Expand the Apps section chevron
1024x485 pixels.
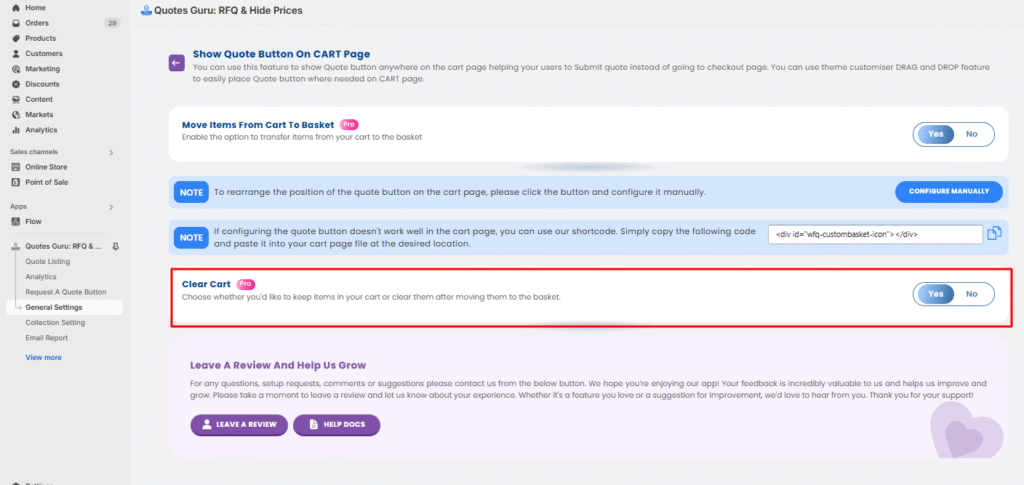(111, 207)
